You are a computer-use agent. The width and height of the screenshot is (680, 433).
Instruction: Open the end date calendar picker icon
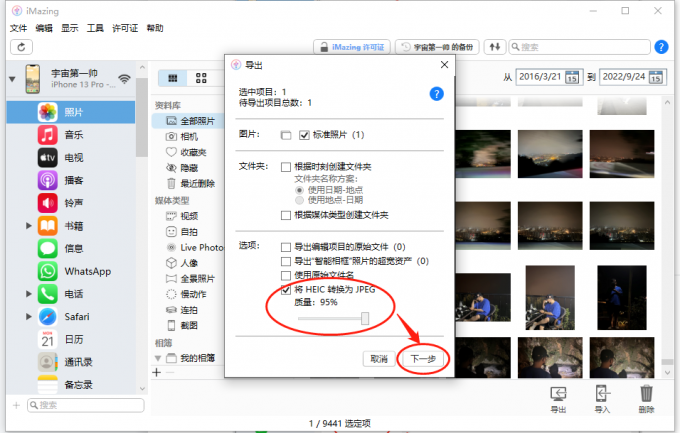656,77
